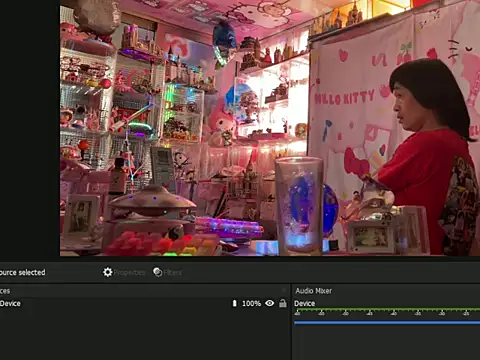Screen dimensions: 480x360
Task: Open the Filters button
Action: pos(167,272)
